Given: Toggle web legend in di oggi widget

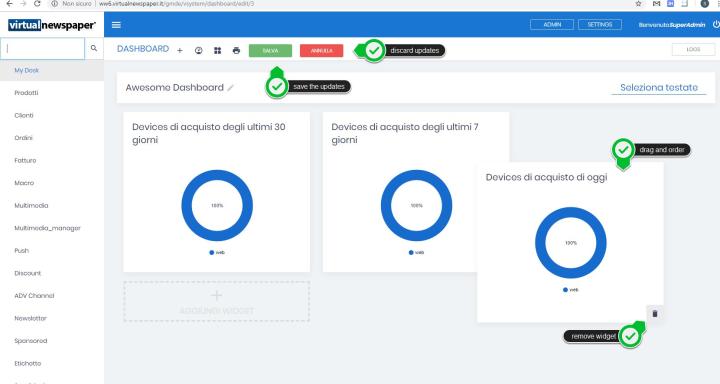Looking at the screenshot, I should tap(571, 290).
